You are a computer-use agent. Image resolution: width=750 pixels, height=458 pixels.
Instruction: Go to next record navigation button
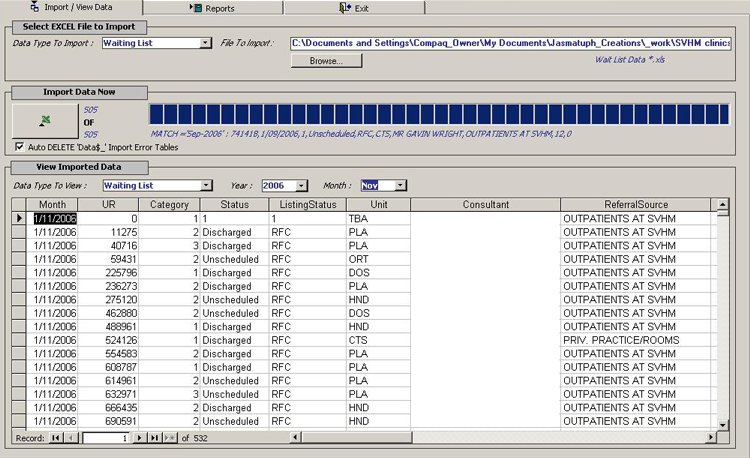point(139,438)
